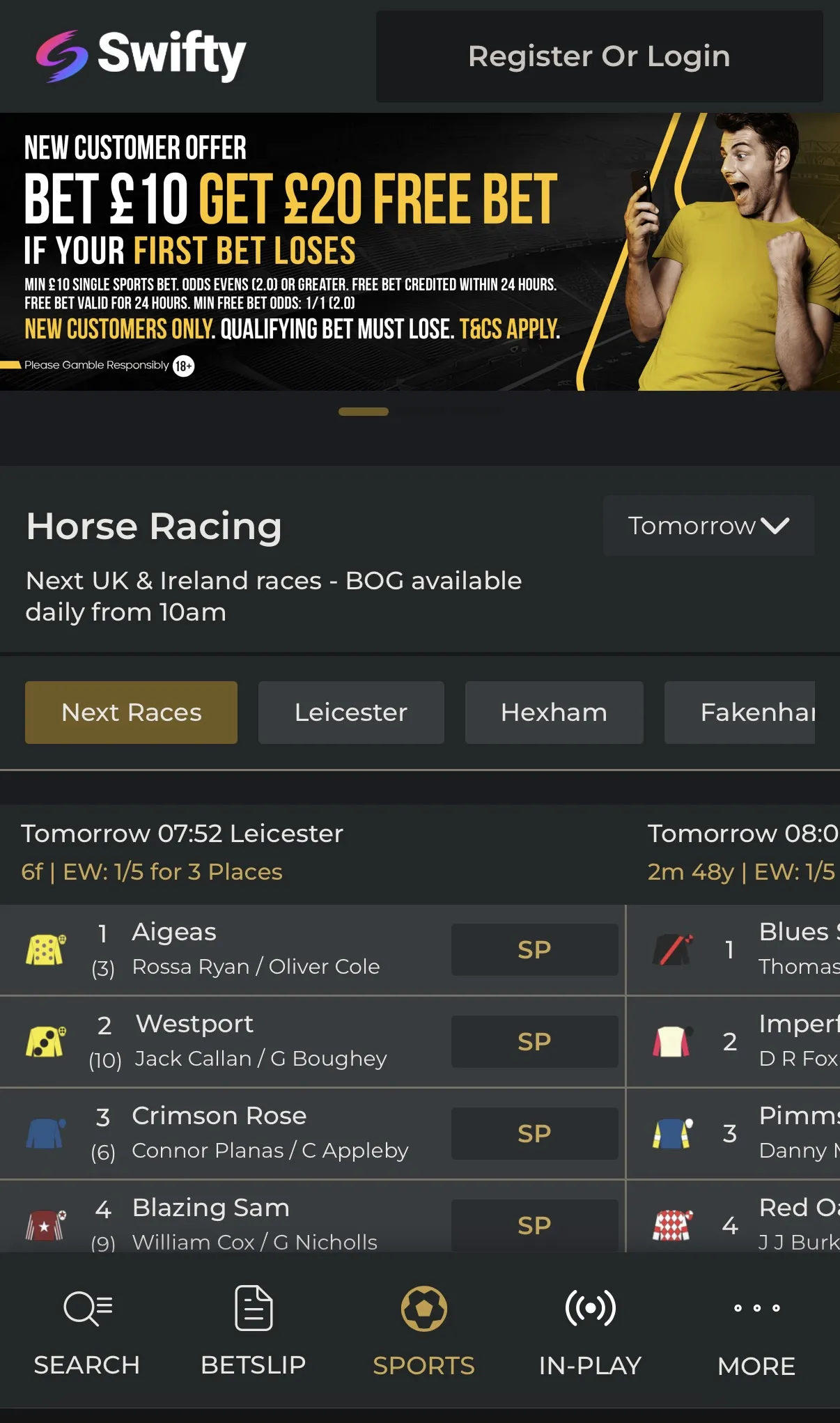Tap Blazing Sam red star jockey silk

point(46,1225)
